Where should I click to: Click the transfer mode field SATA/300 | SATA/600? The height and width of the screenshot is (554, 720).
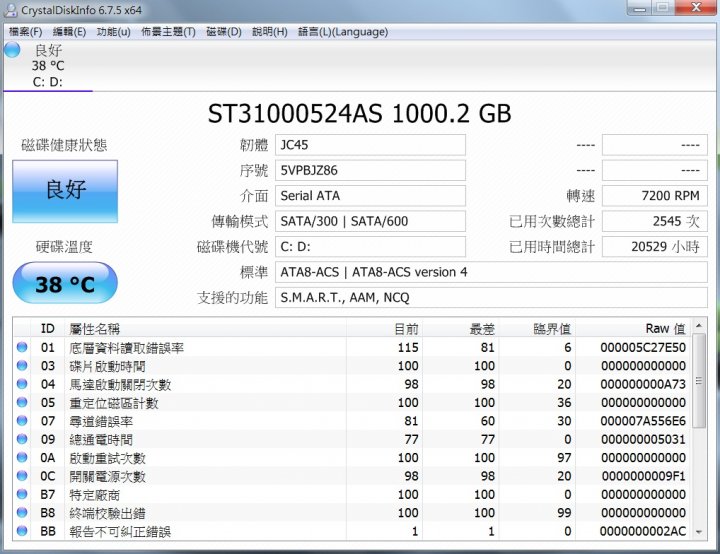click(x=370, y=221)
